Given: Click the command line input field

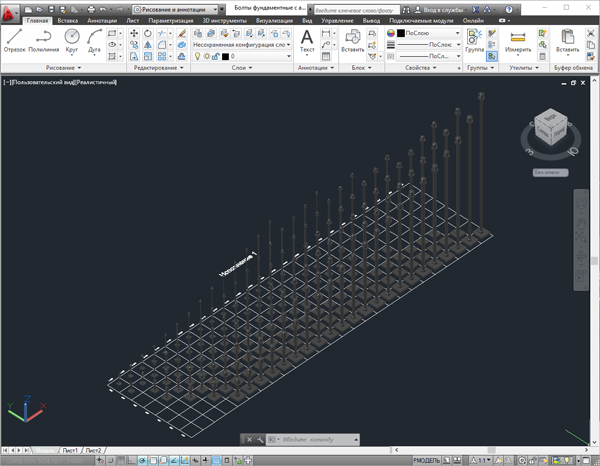Looking at the screenshot, I should coord(310,440).
